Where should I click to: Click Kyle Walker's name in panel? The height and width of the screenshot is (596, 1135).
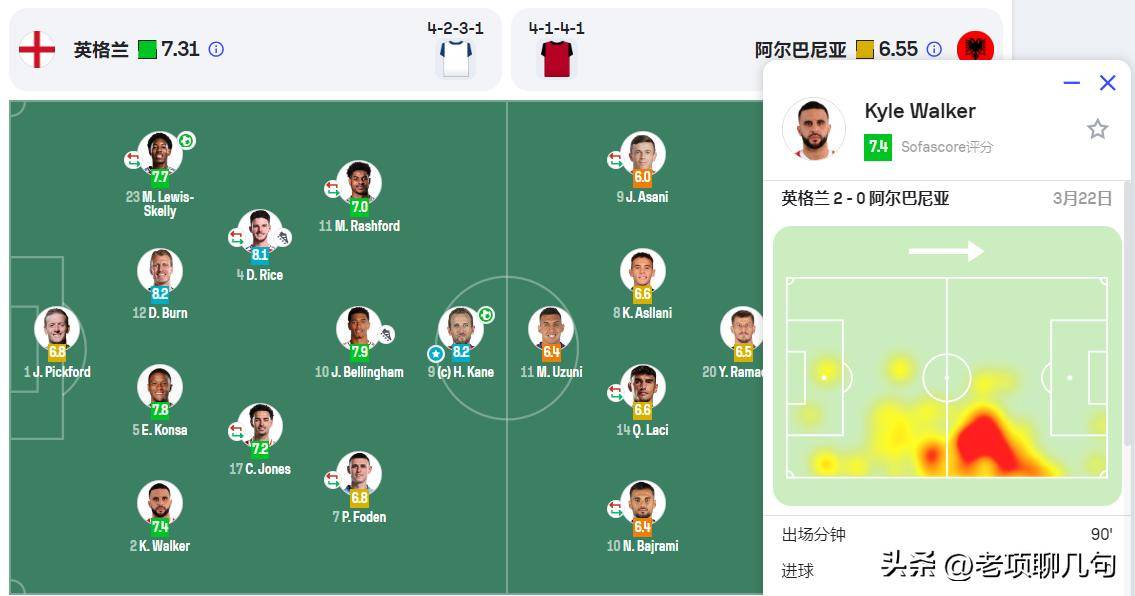coord(919,111)
